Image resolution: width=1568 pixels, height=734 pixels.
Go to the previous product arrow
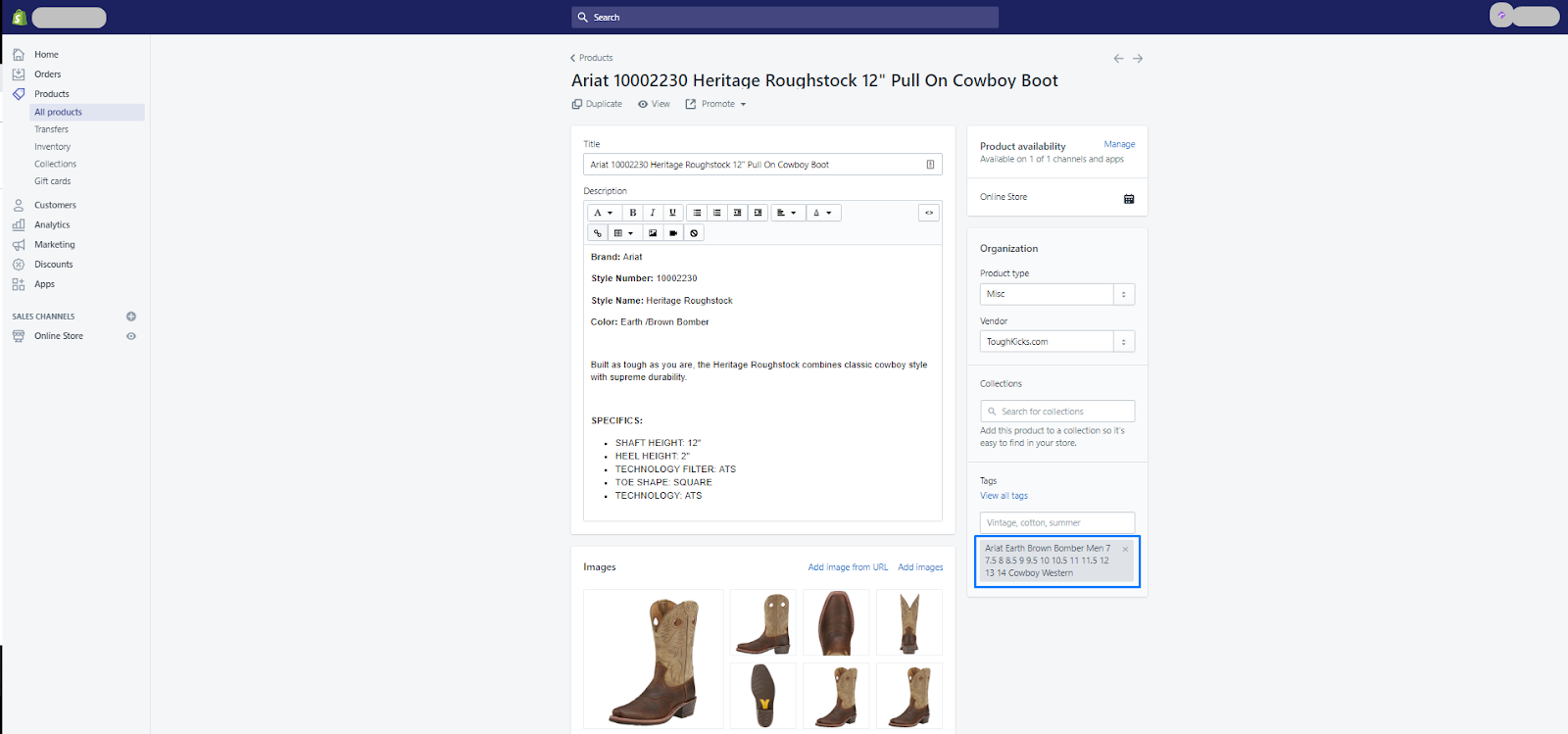1118,59
